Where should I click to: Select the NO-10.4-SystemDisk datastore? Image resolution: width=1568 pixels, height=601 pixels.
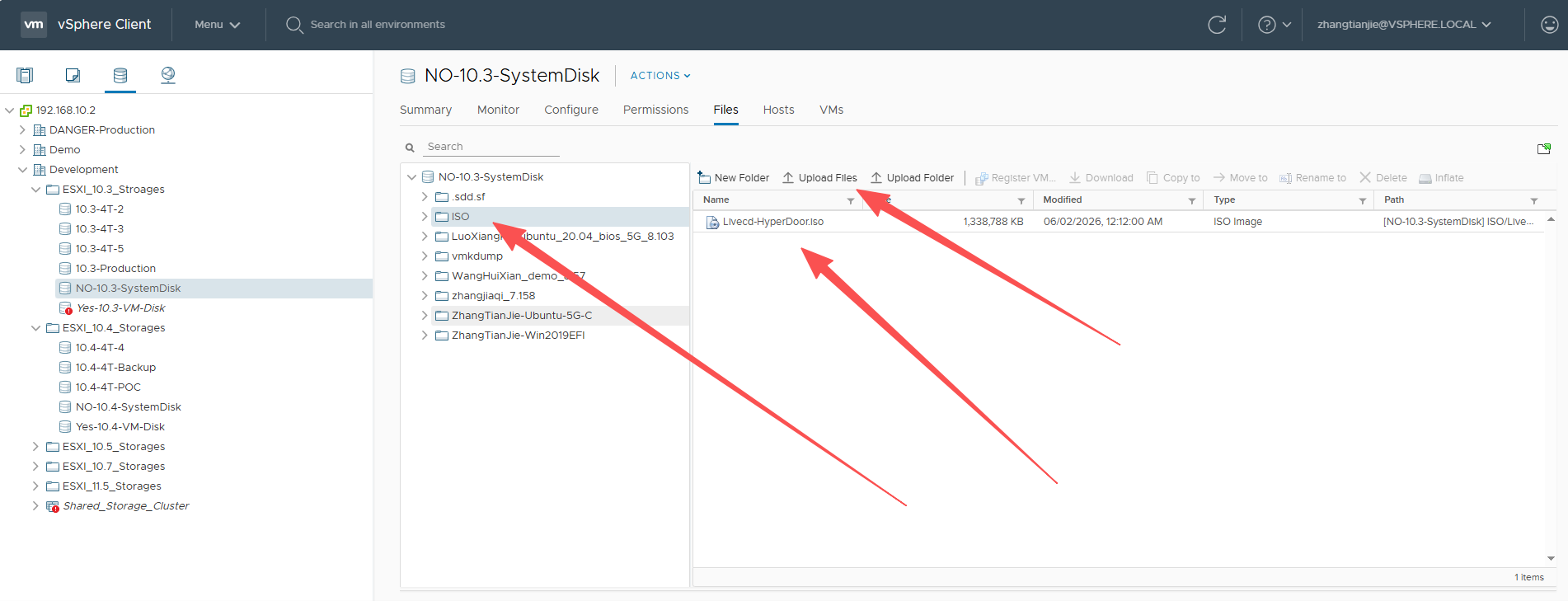(129, 406)
